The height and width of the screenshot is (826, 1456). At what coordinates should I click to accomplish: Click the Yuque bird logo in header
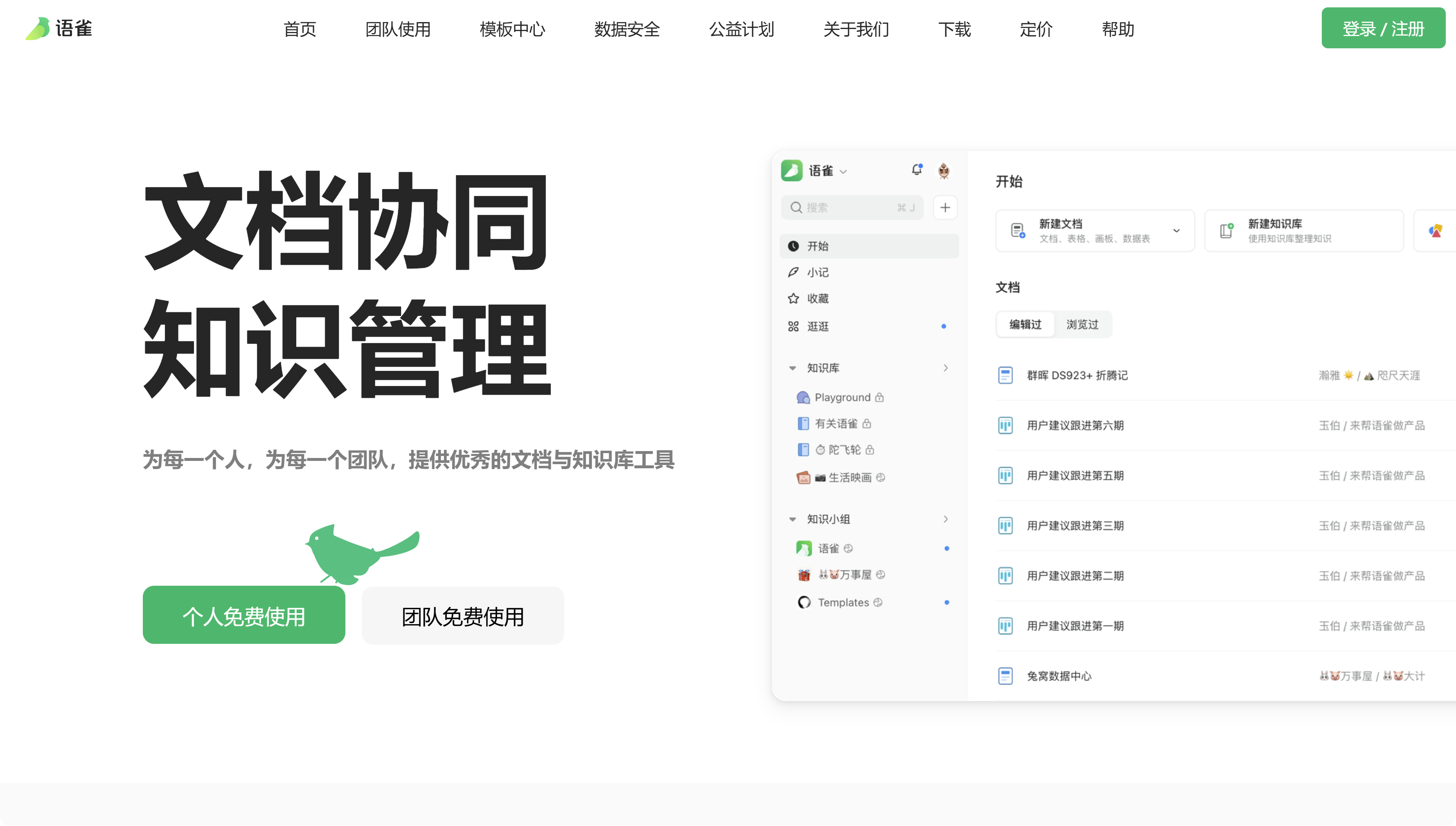37,28
